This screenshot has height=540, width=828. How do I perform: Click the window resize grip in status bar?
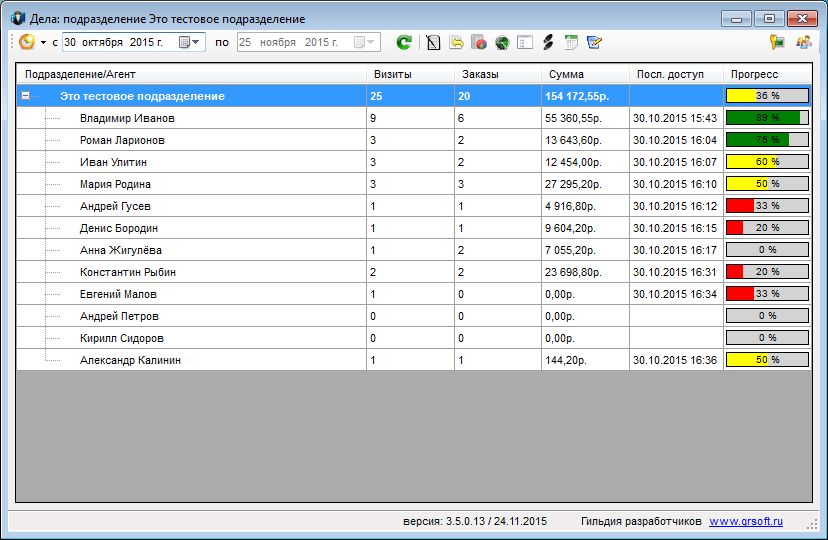[812, 524]
